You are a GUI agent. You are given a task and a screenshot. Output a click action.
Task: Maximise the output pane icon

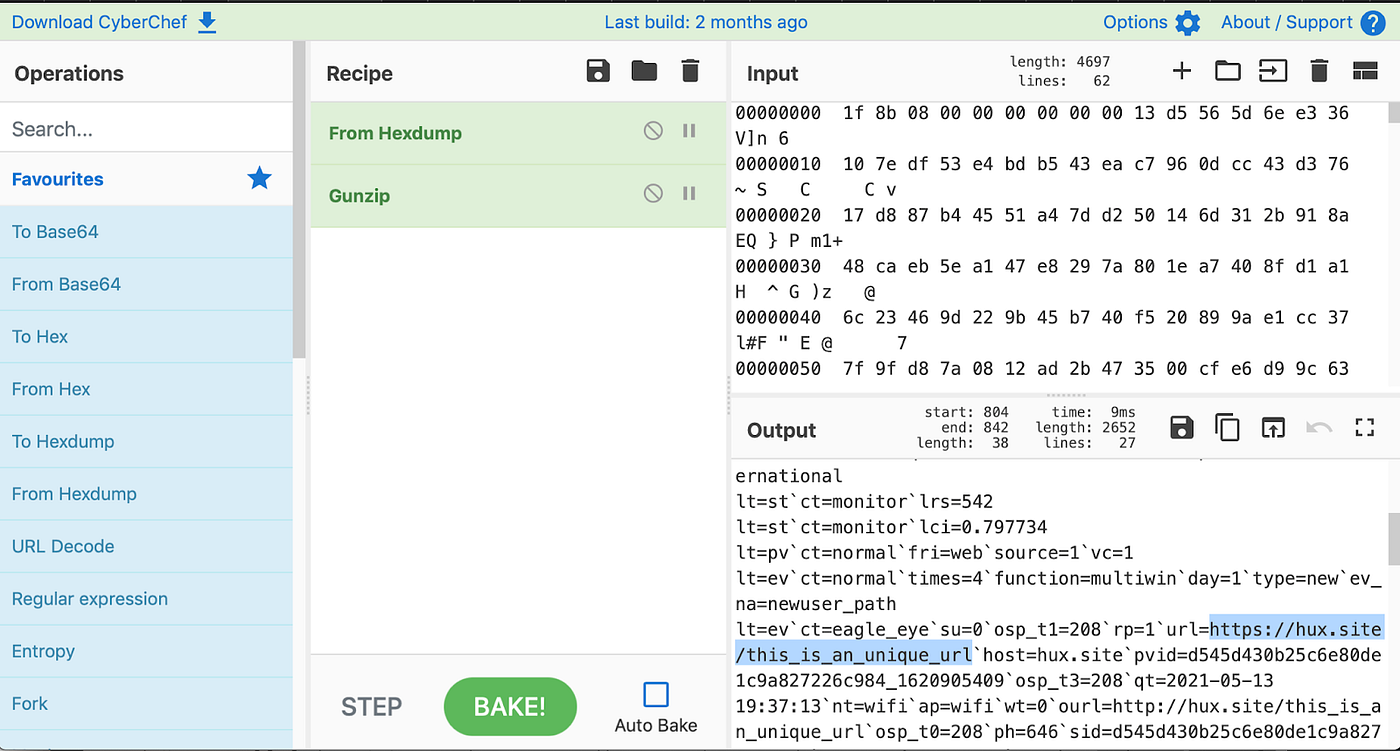[1365, 428]
